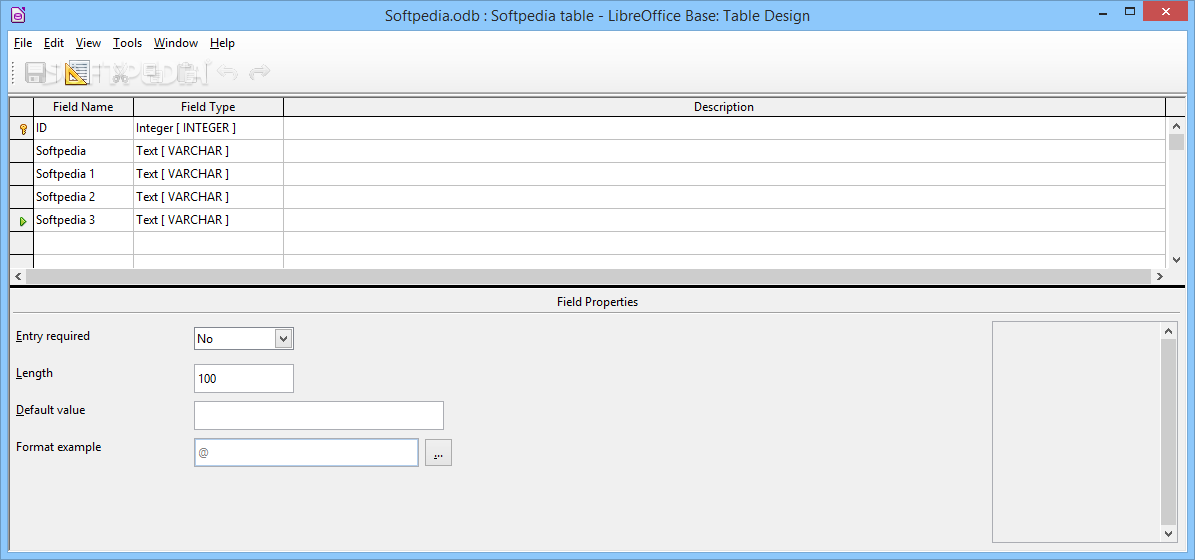Select the Softpedia 1 field name cell

coord(83,174)
